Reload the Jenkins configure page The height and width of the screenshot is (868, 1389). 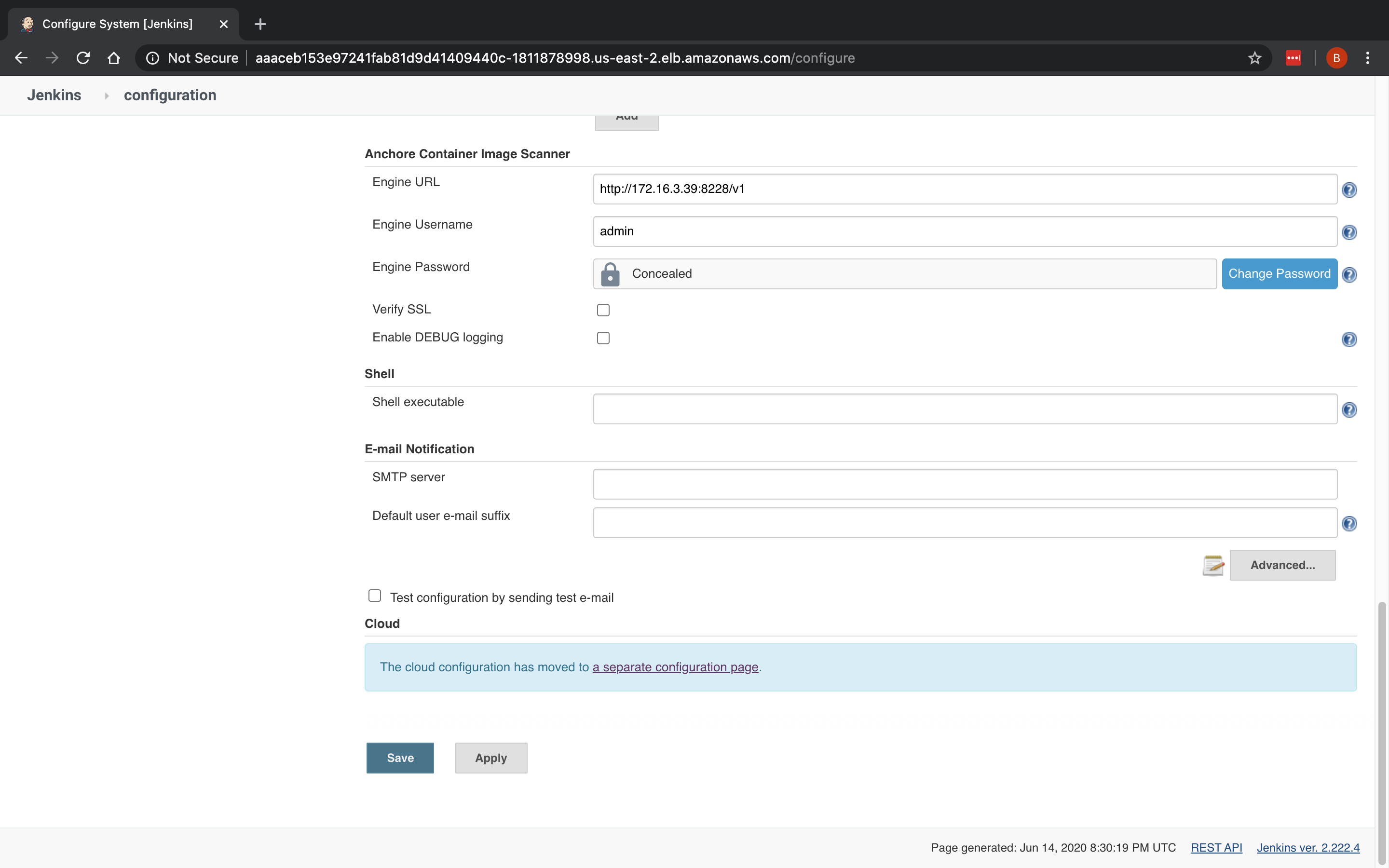pos(83,58)
